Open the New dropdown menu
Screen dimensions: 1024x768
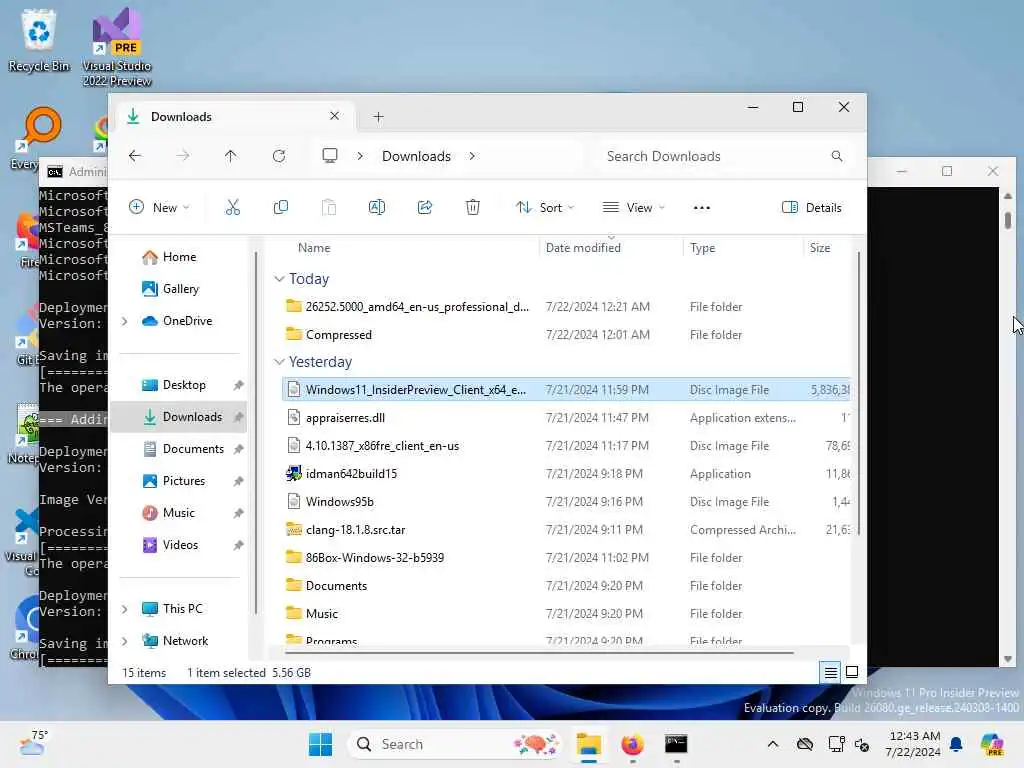tap(159, 208)
